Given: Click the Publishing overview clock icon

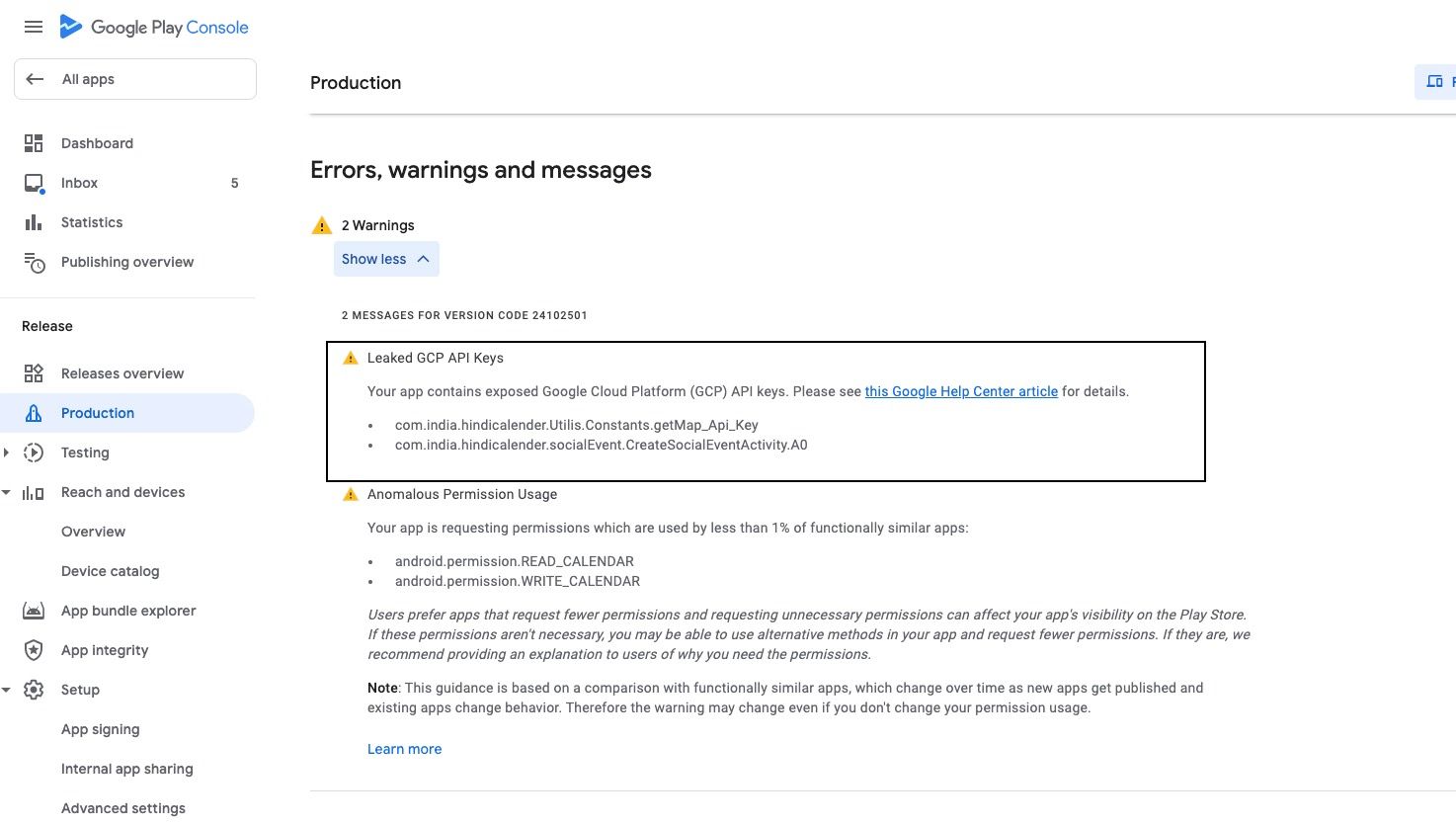Looking at the screenshot, I should (35, 262).
